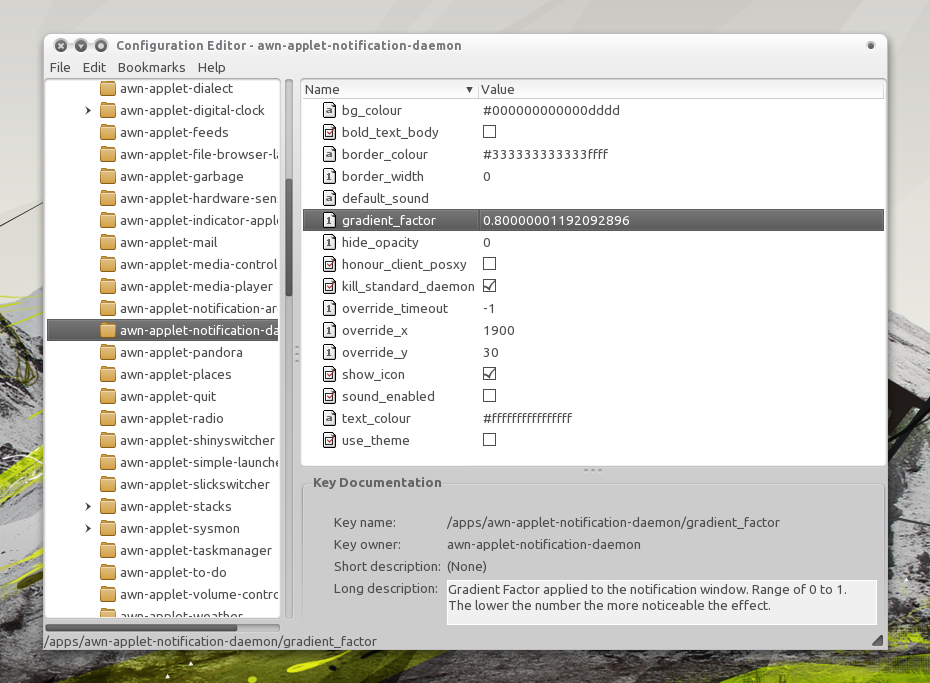Click the text_colour value #ffffffffffffffff
The height and width of the screenshot is (683, 930).
coord(527,418)
